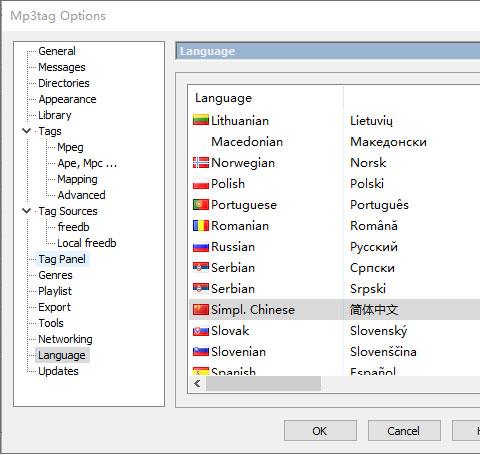Choose Macedonian from the language list
This screenshot has height=454, width=480.
(335, 142)
